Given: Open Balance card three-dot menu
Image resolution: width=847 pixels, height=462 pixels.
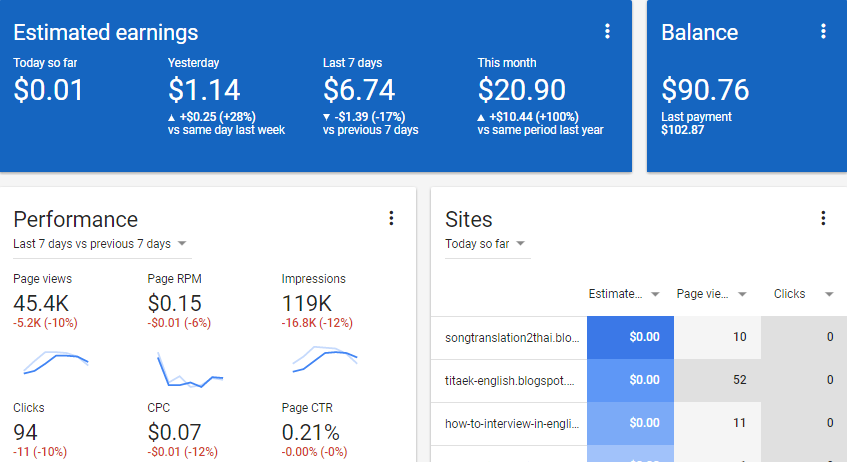Looking at the screenshot, I should [x=823, y=32].
